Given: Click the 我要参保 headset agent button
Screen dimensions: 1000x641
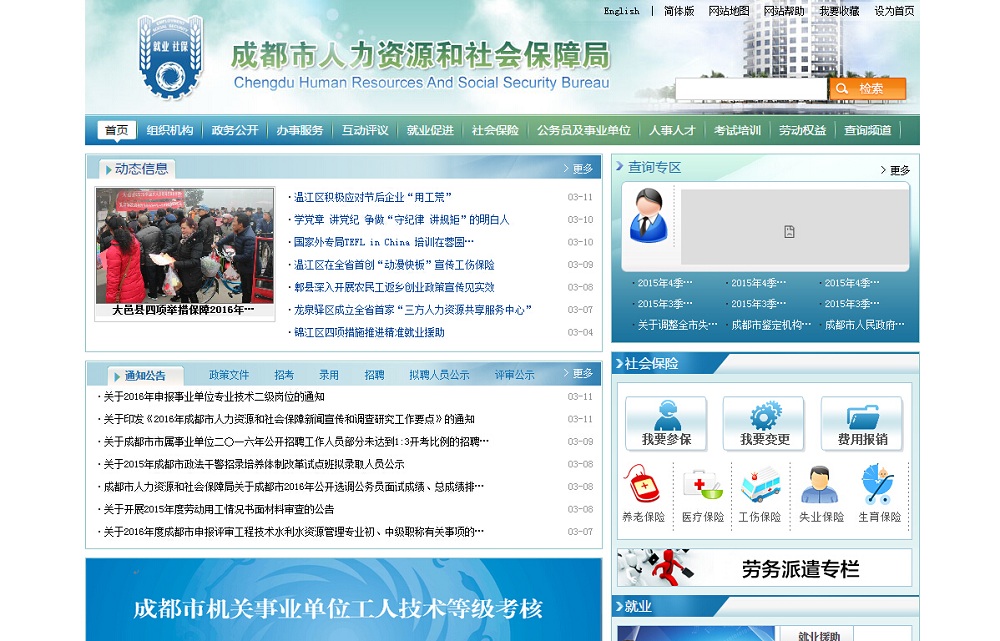Looking at the screenshot, I should pyautogui.click(x=666, y=424).
